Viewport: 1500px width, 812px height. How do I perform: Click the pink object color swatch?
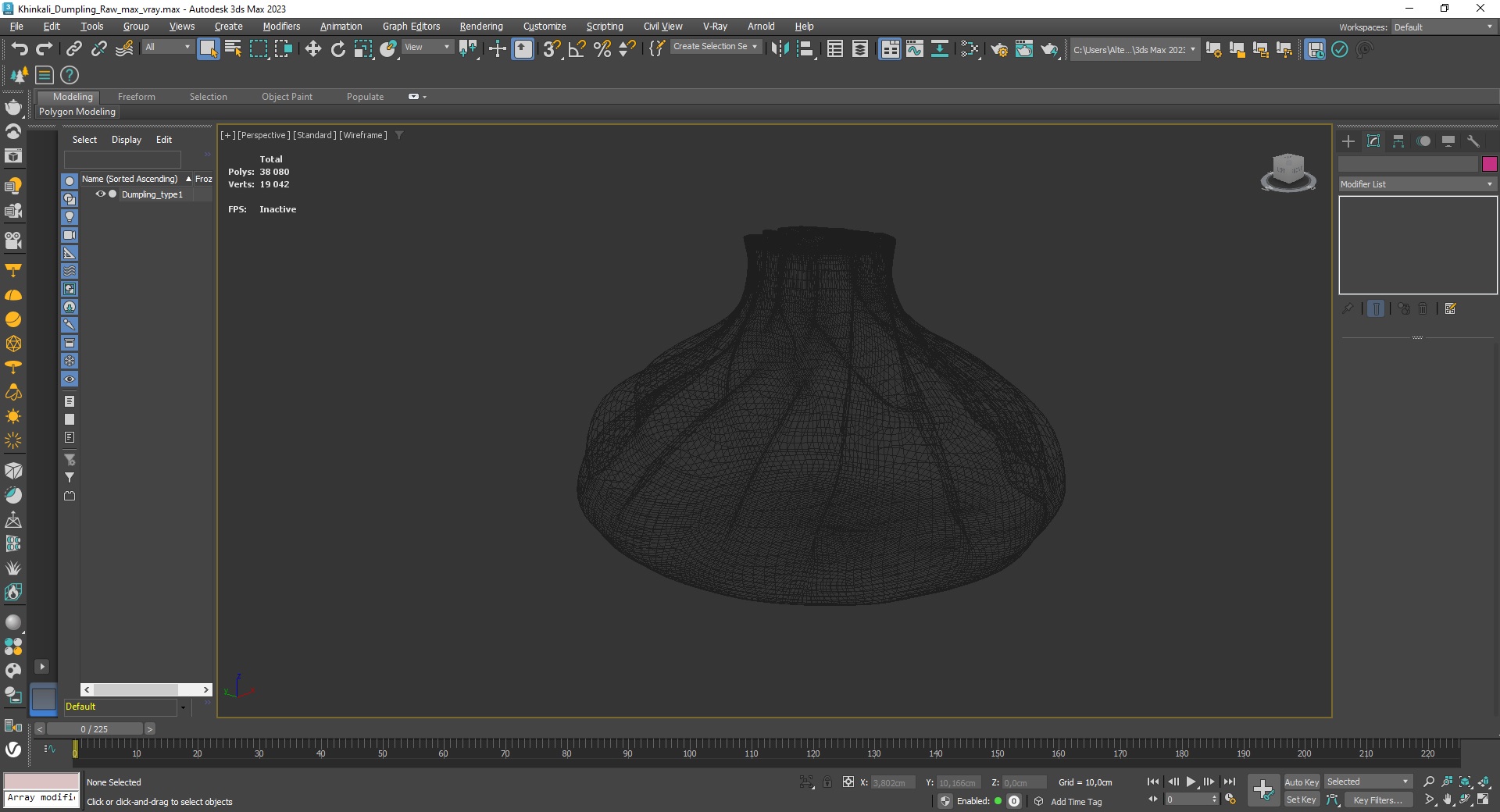tap(1490, 164)
